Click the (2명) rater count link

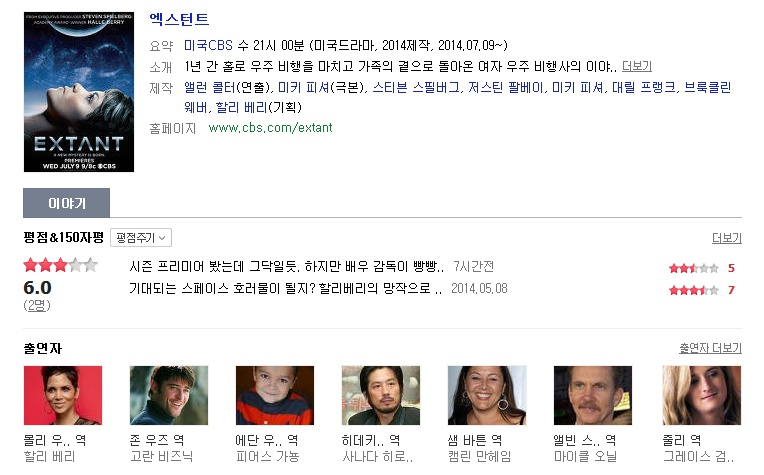tap(37, 305)
